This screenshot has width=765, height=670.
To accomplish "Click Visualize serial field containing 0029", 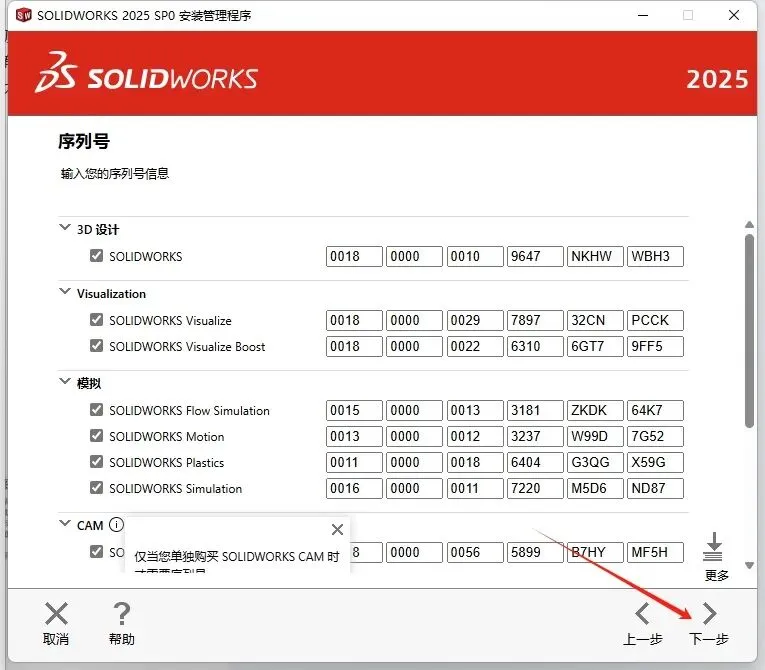I will (475, 320).
